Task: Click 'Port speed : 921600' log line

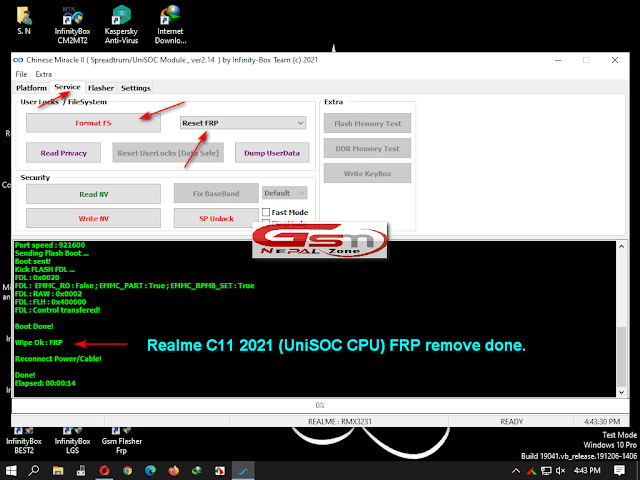Action: click(x=50, y=245)
